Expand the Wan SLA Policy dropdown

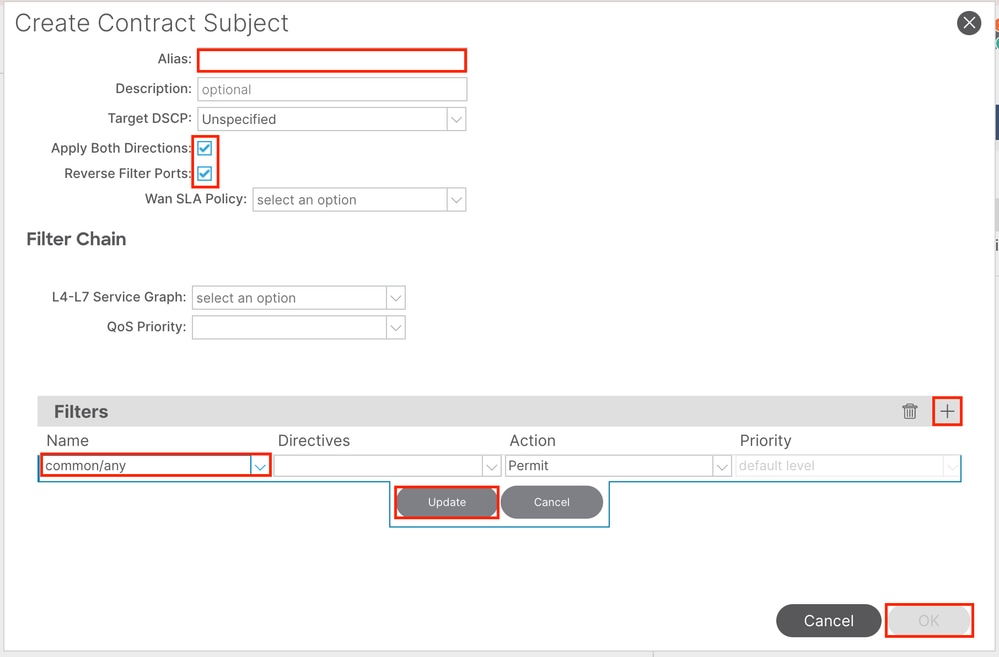click(456, 200)
